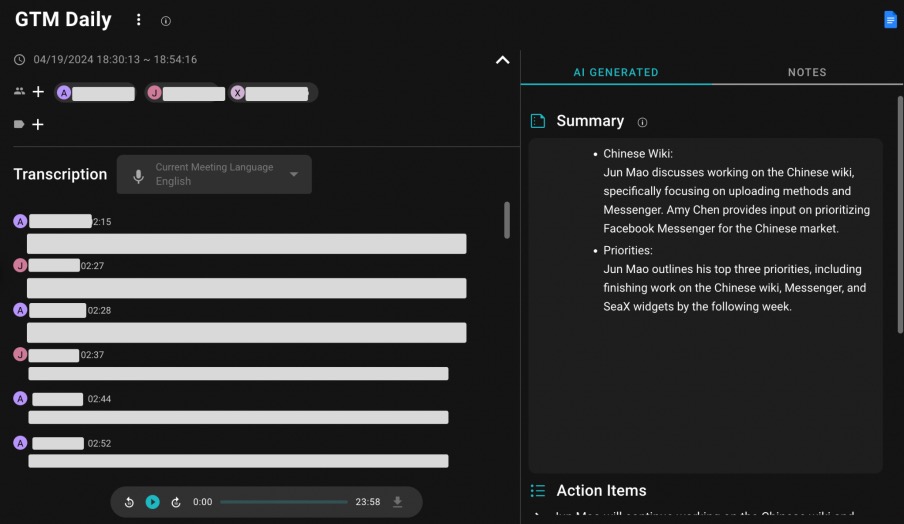The image size is (904, 524).
Task: Click the info icon beside Summary heading
Action: 642,122
